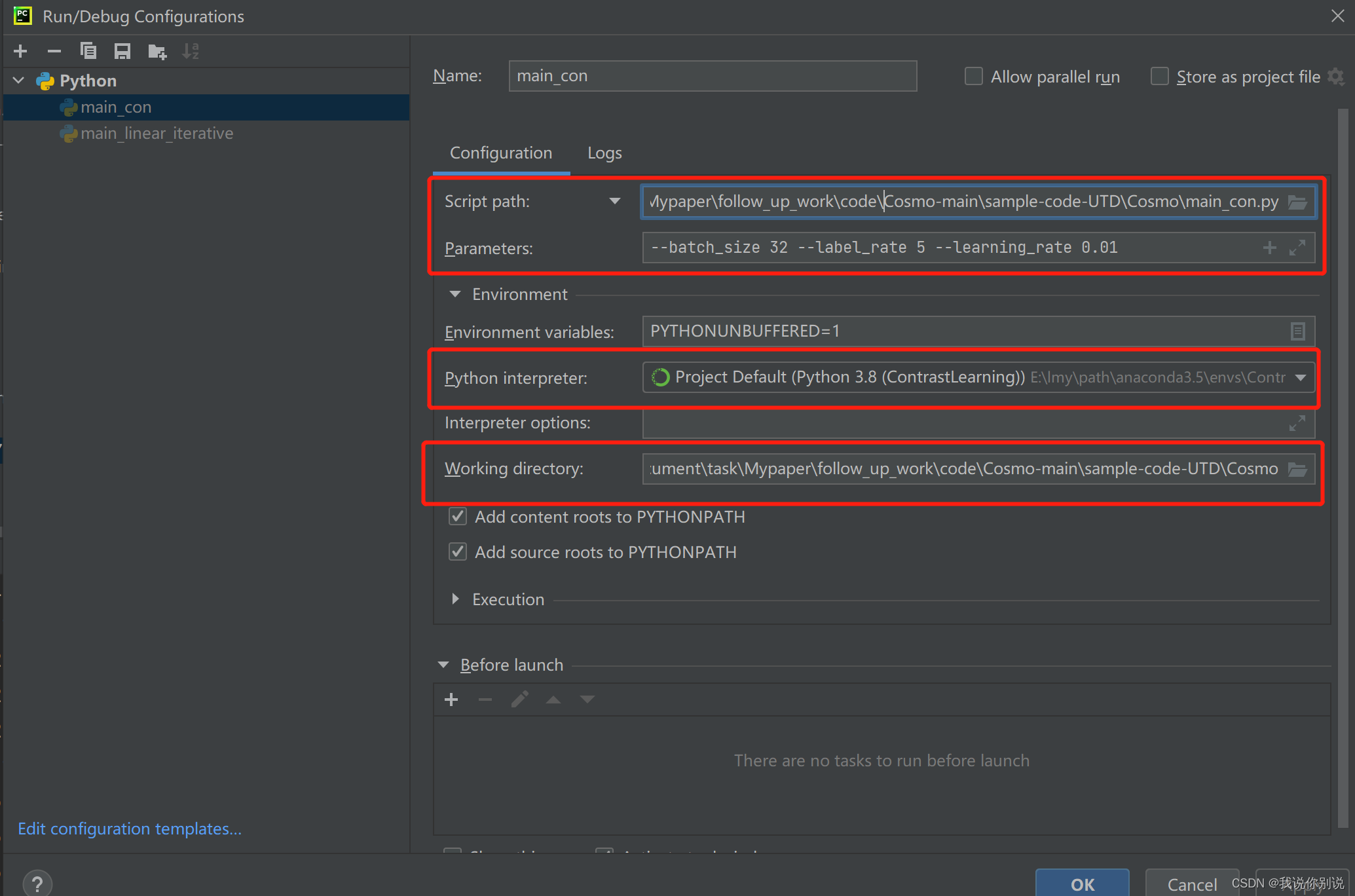Collapse the Python configurations tree
Image resolution: width=1355 pixels, height=896 pixels.
click(19, 81)
